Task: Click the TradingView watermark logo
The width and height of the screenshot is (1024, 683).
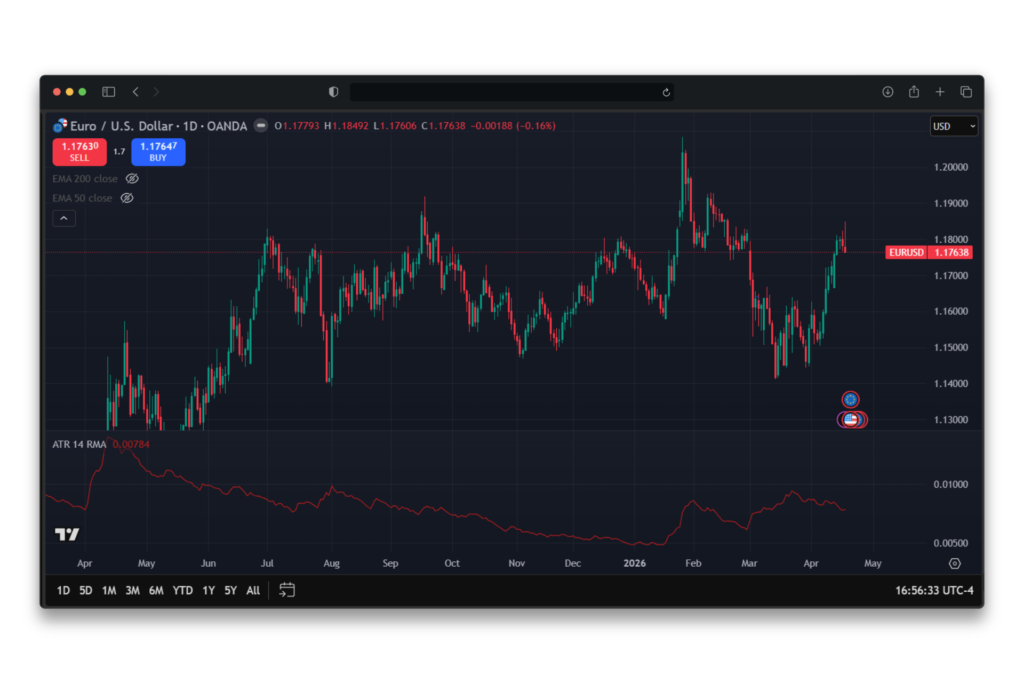Action: click(x=66, y=534)
